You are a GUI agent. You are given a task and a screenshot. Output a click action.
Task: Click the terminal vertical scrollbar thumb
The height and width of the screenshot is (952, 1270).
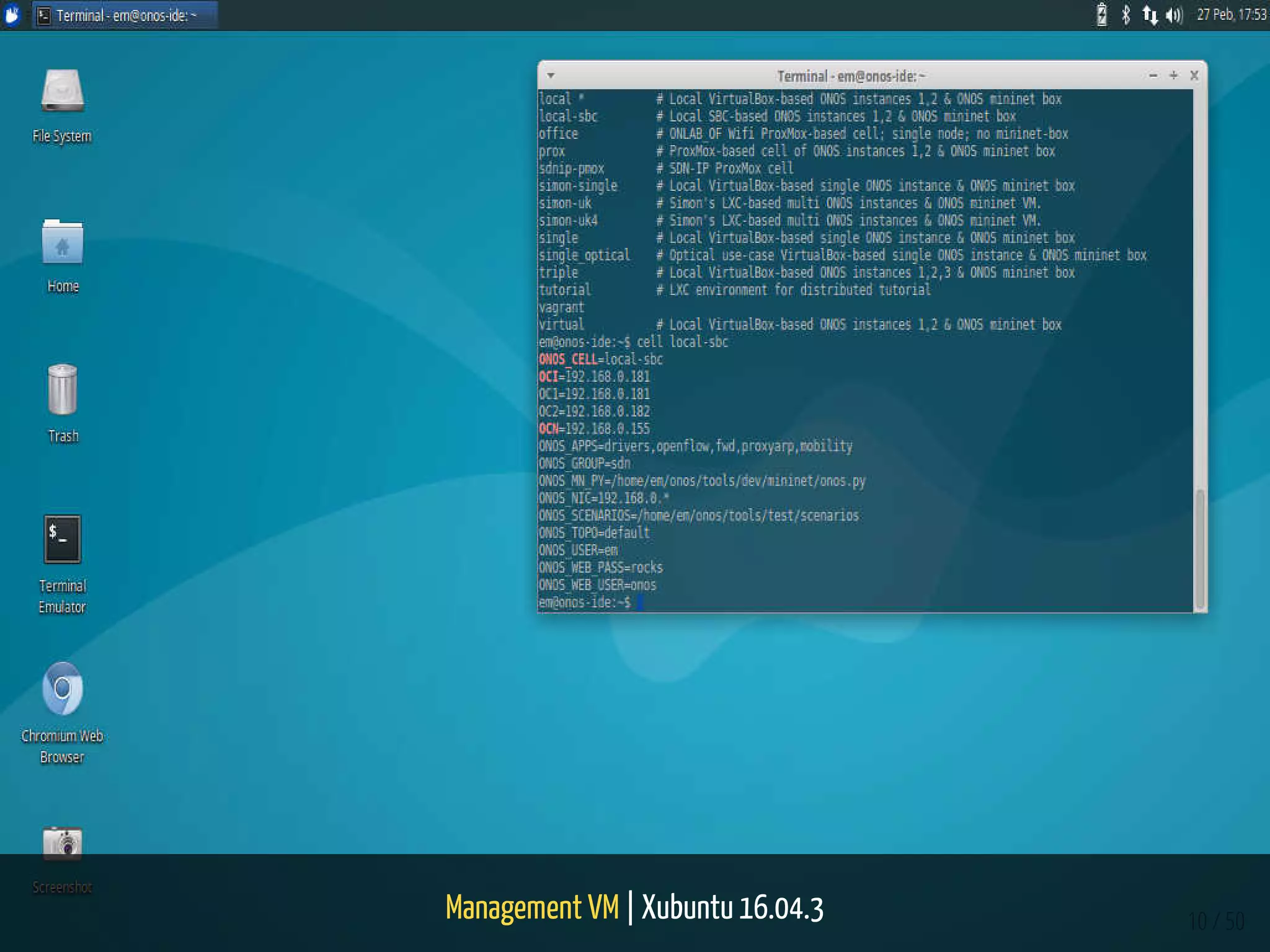coord(1200,549)
